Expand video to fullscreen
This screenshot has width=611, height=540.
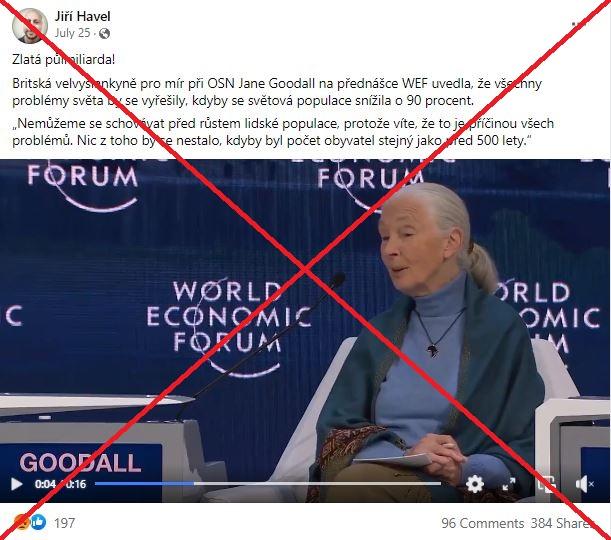(509, 484)
